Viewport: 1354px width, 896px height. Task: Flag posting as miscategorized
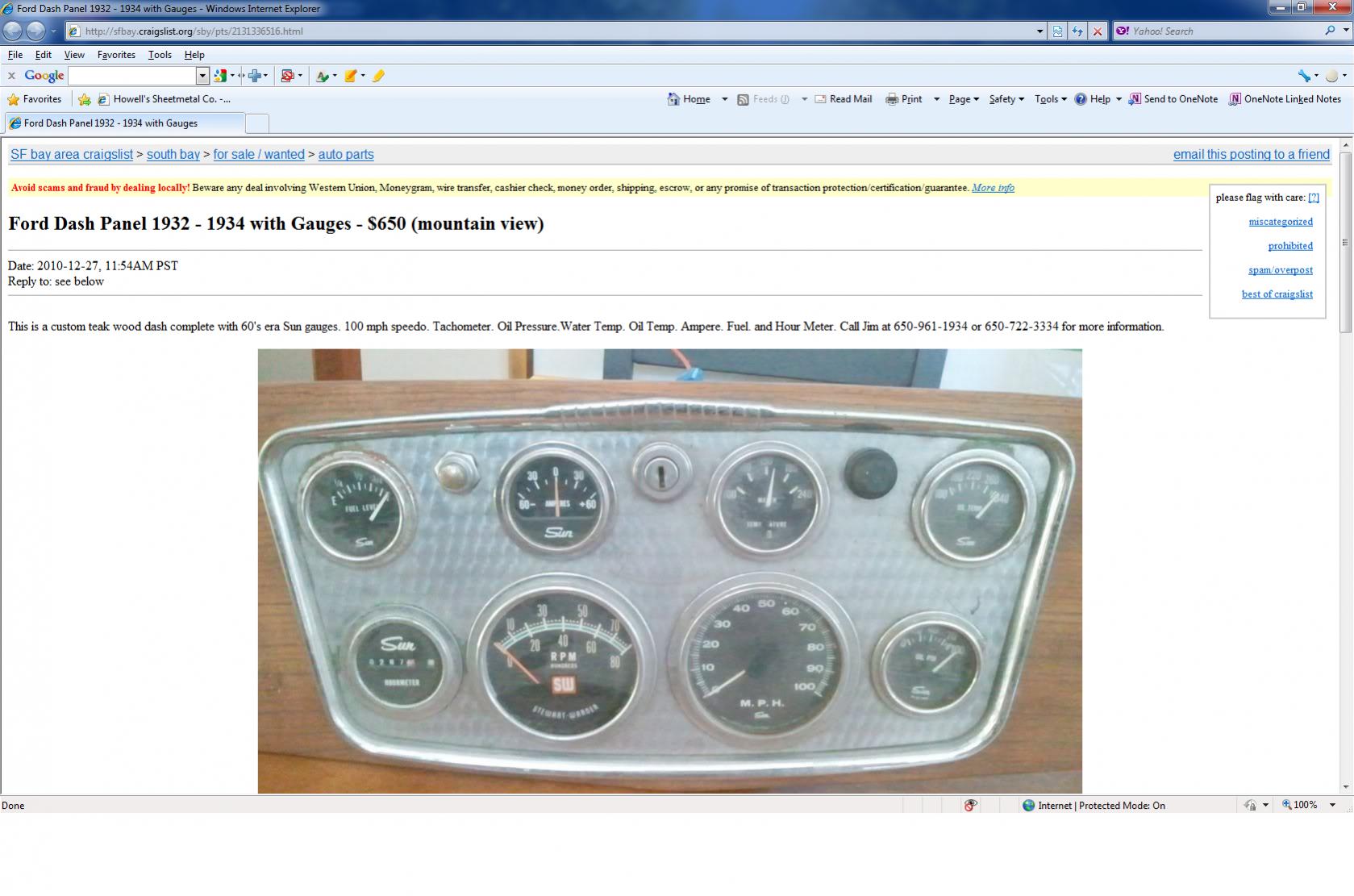click(1281, 222)
